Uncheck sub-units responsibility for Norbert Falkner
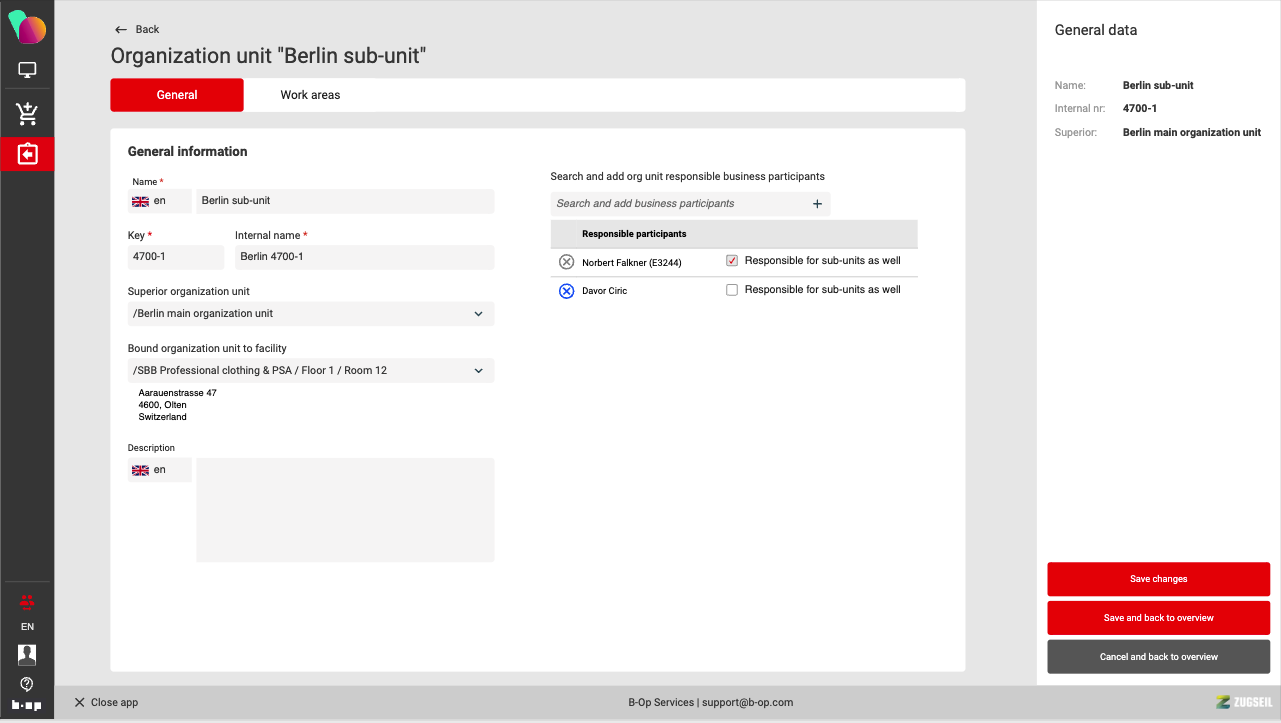The image size is (1281, 723). 732,261
